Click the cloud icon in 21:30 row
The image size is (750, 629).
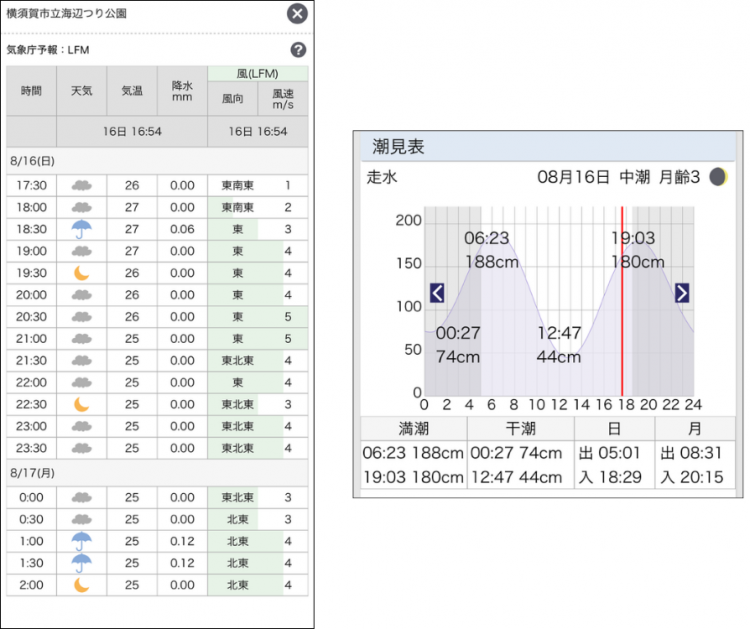click(x=82, y=361)
